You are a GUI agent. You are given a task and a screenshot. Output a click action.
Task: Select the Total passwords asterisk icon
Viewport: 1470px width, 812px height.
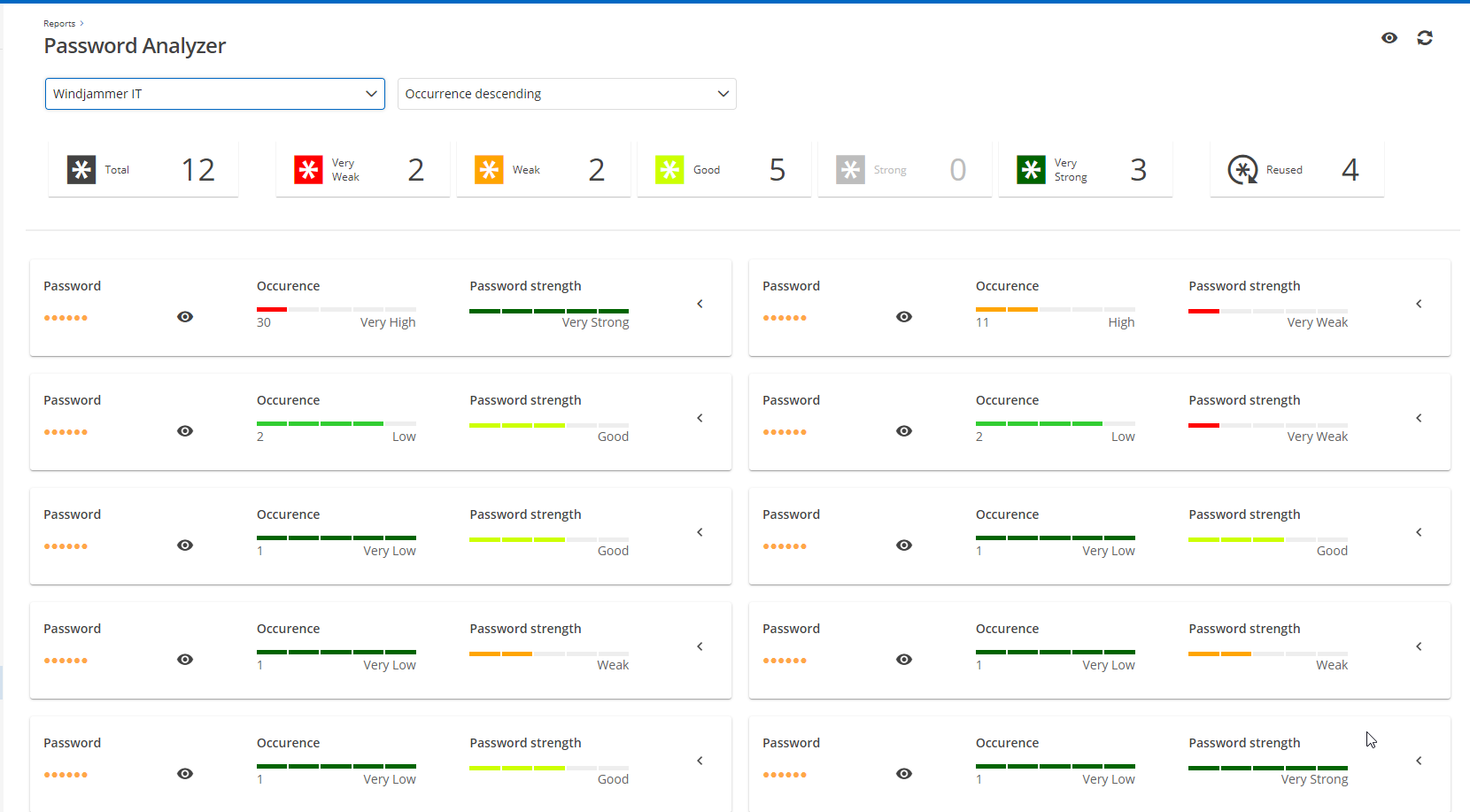tap(81, 169)
